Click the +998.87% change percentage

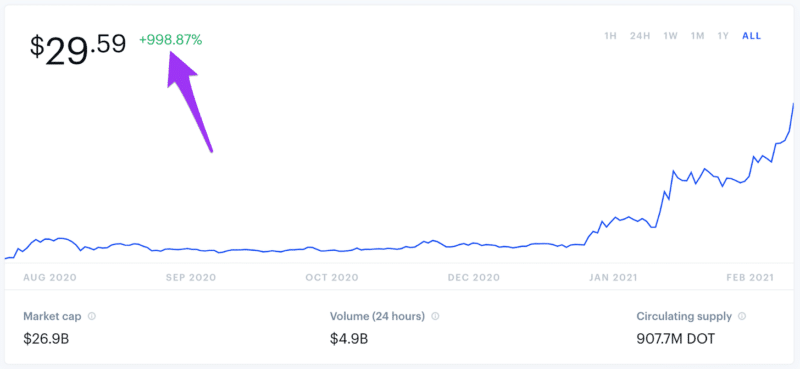point(170,40)
